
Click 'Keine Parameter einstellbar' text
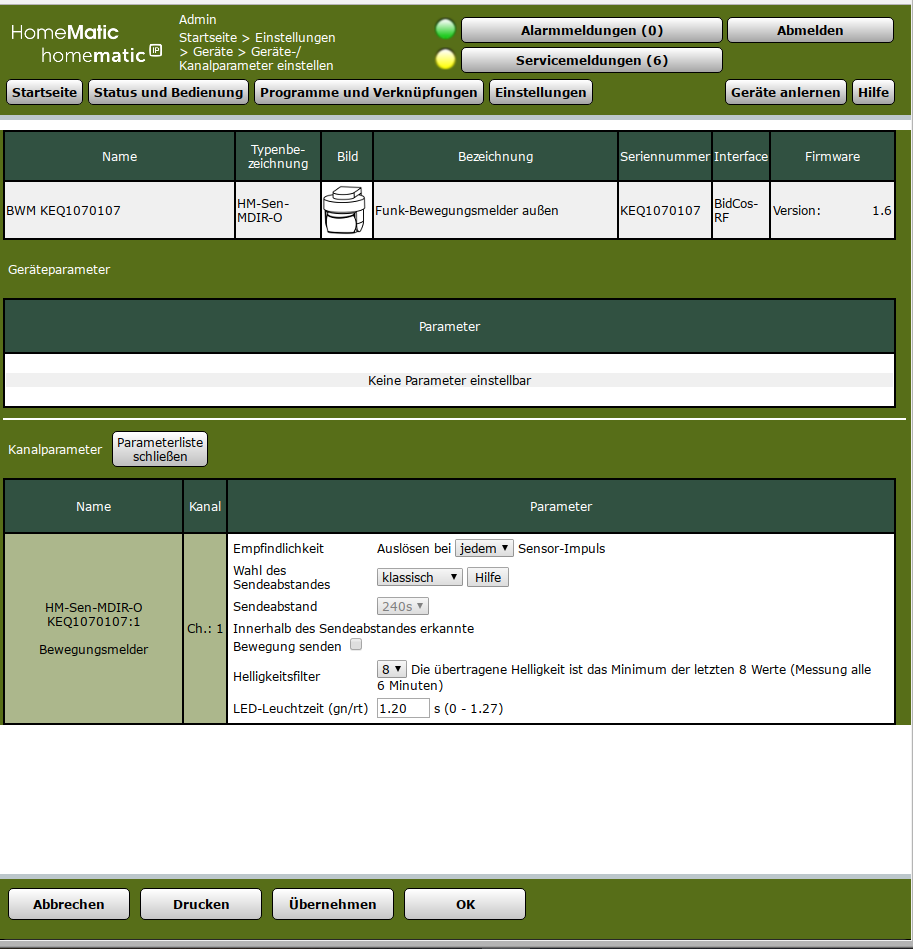(x=450, y=381)
